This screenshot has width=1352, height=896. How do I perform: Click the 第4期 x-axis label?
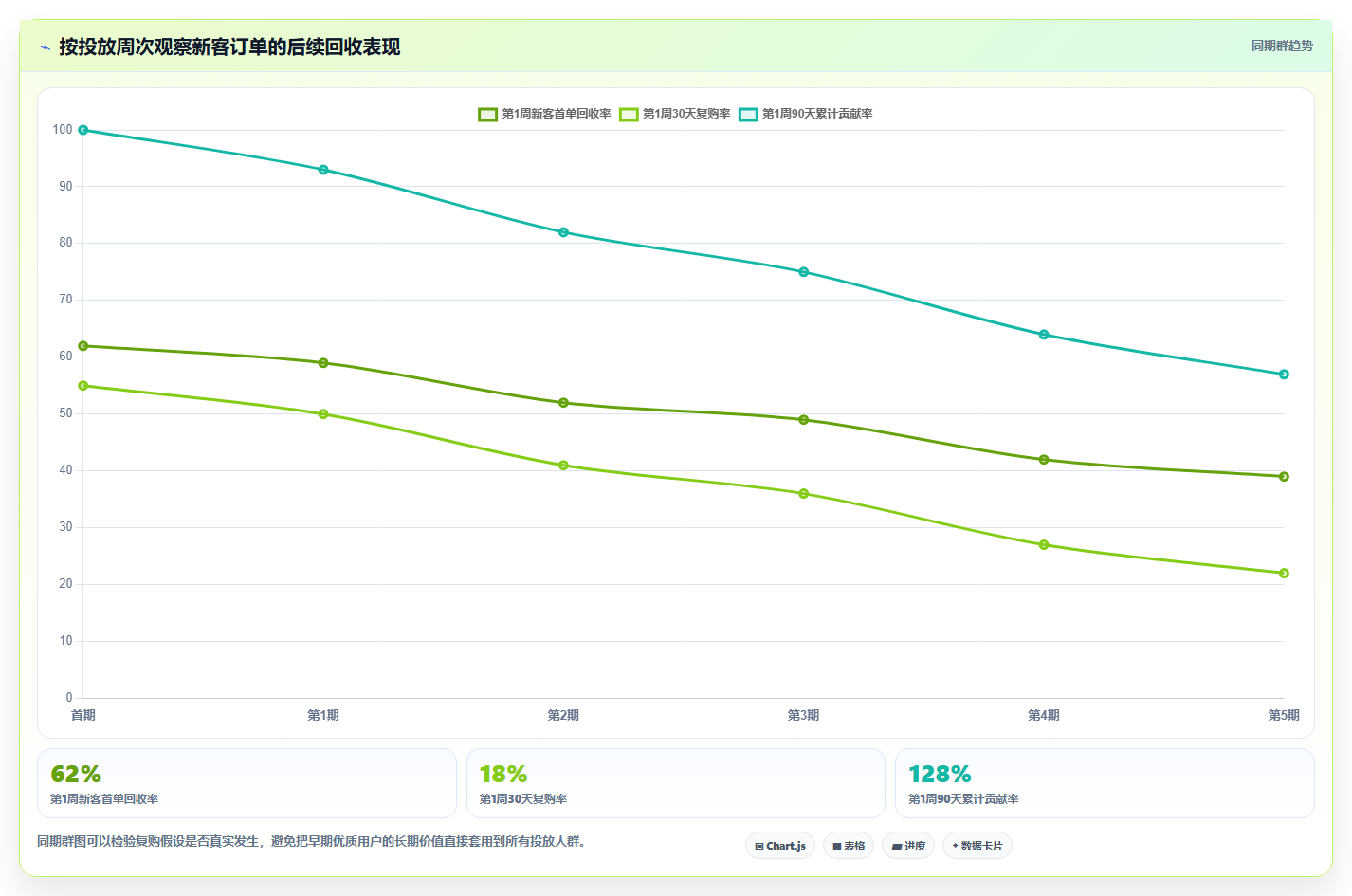click(x=1044, y=715)
